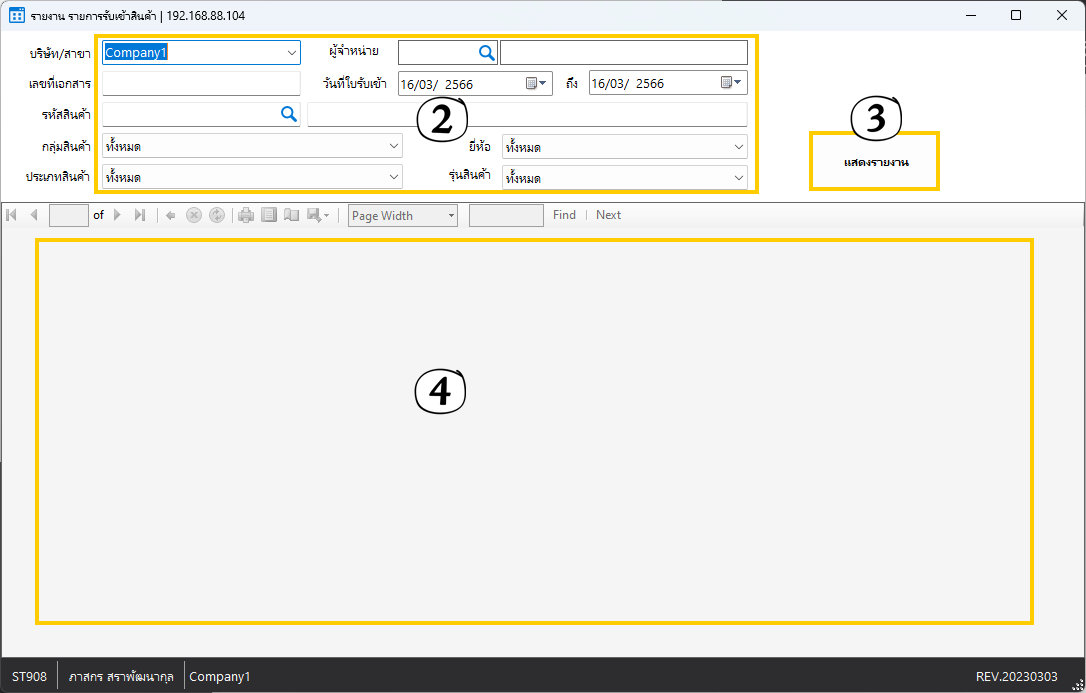Image resolution: width=1086 pixels, height=693 pixels.
Task: Click the page setup icon
Action: click(x=291, y=215)
